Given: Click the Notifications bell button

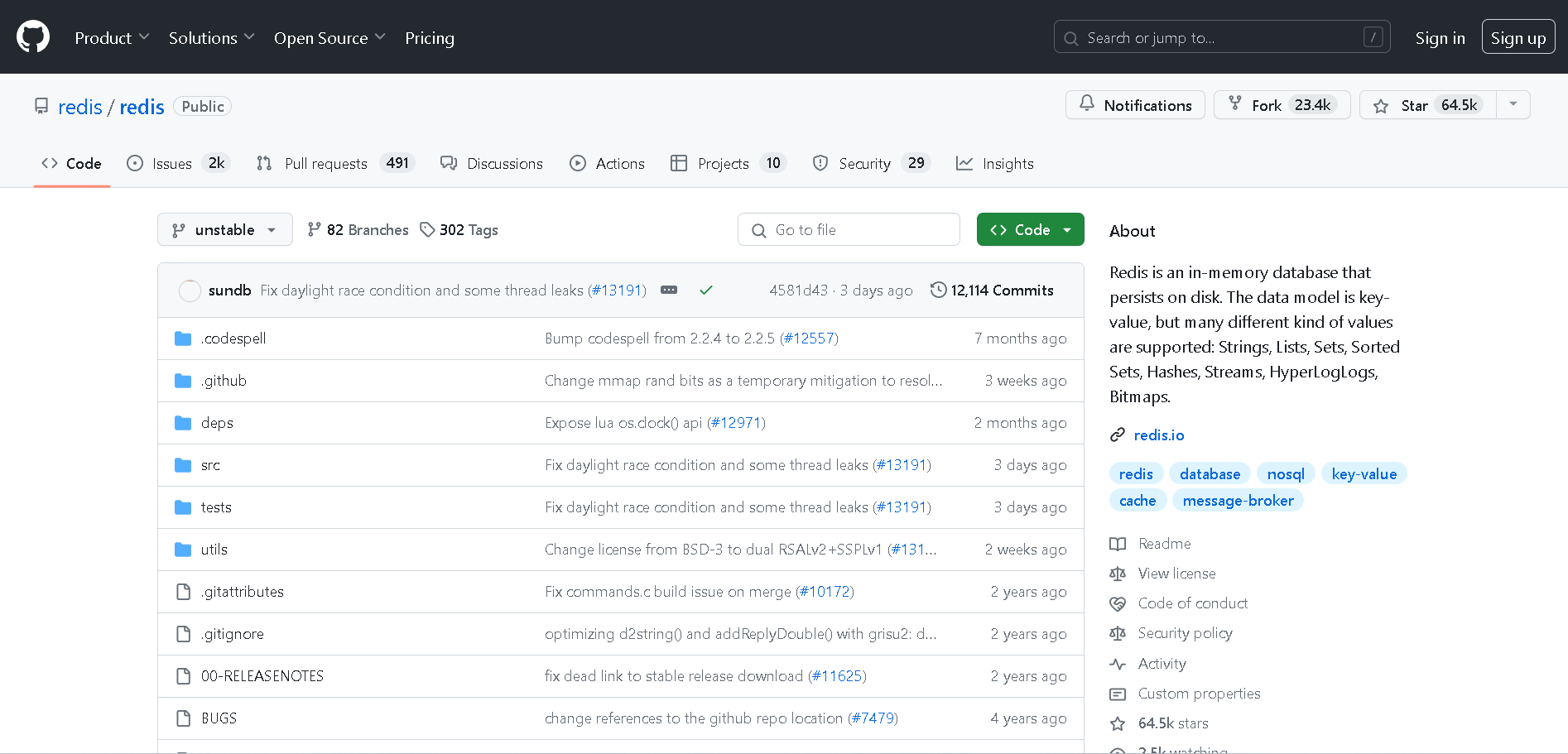Looking at the screenshot, I should (1135, 105).
